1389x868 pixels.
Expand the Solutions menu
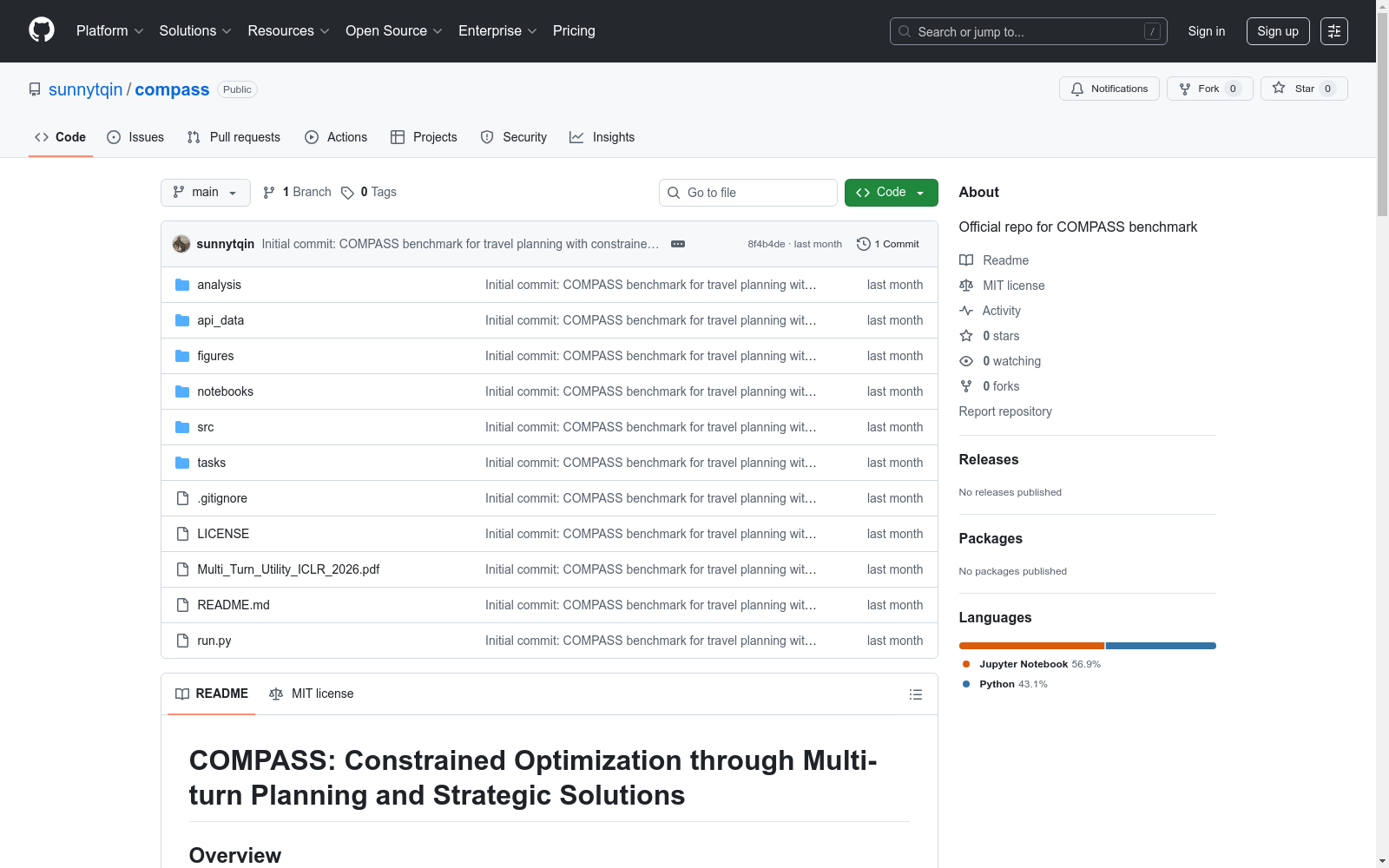coord(195,31)
